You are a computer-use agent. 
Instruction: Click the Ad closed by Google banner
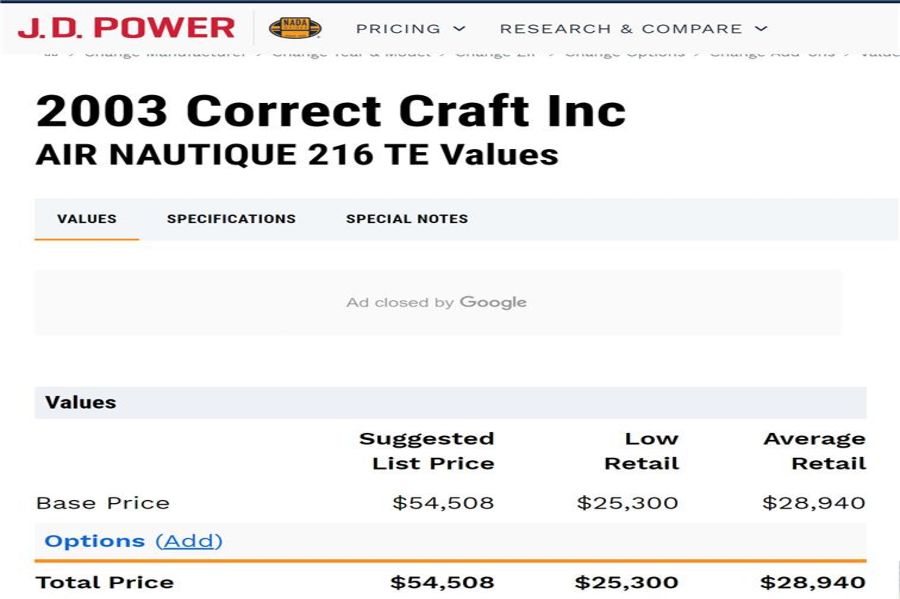pos(437,302)
